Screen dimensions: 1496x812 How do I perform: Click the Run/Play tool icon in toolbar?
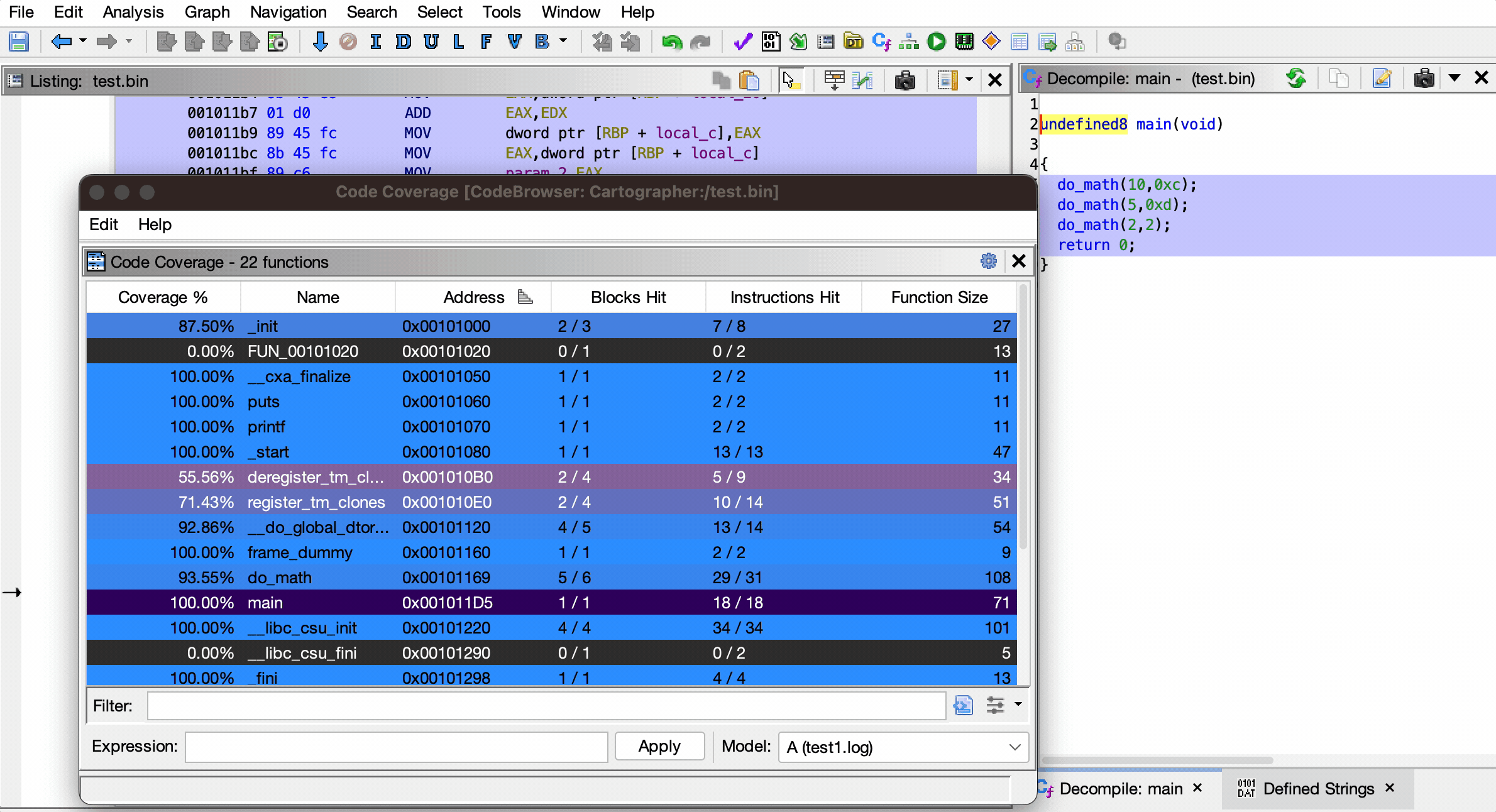point(937,42)
